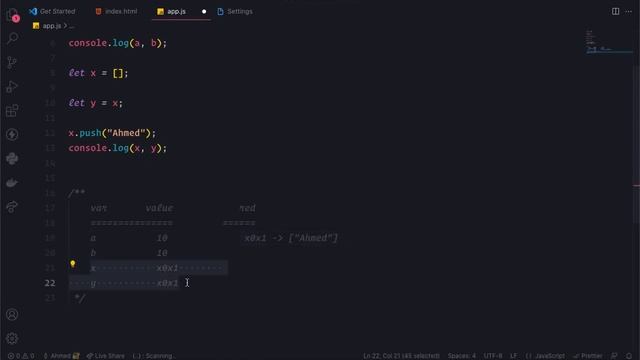Click the x0x1 -> ["Ahmed"] comment text
Screen dimensions: 640x360
[291, 238]
